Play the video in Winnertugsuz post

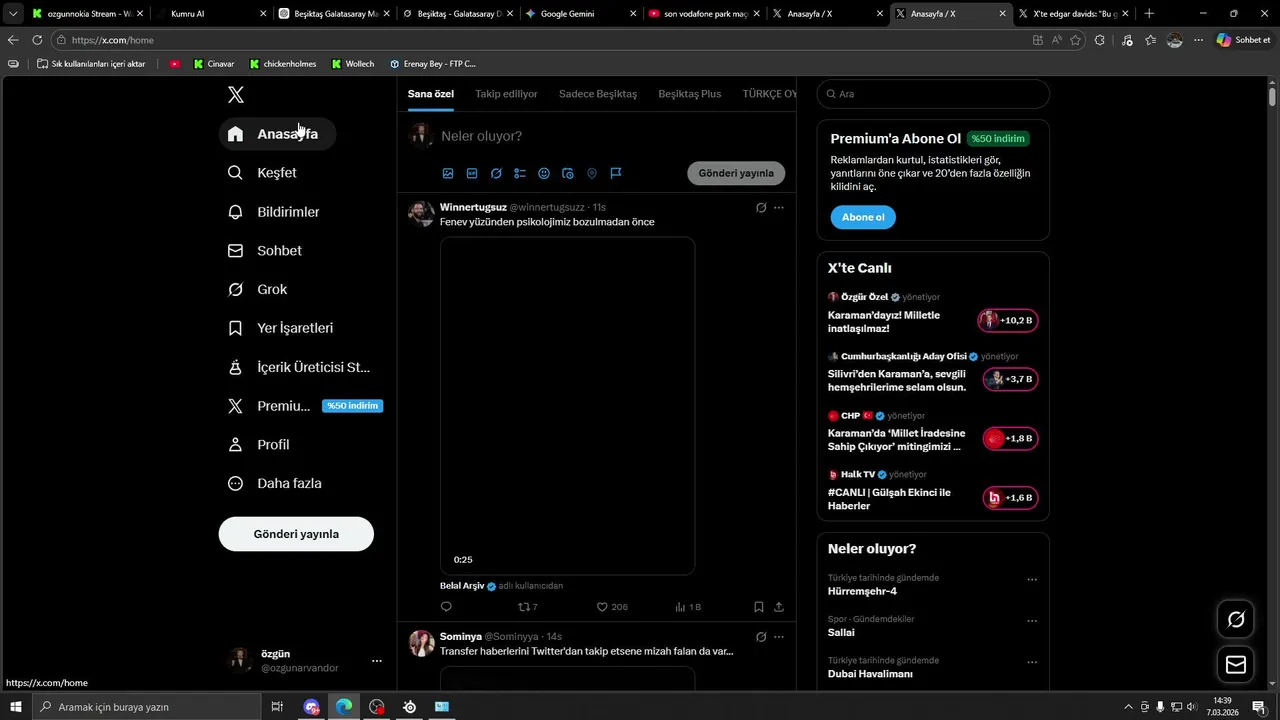(x=568, y=406)
